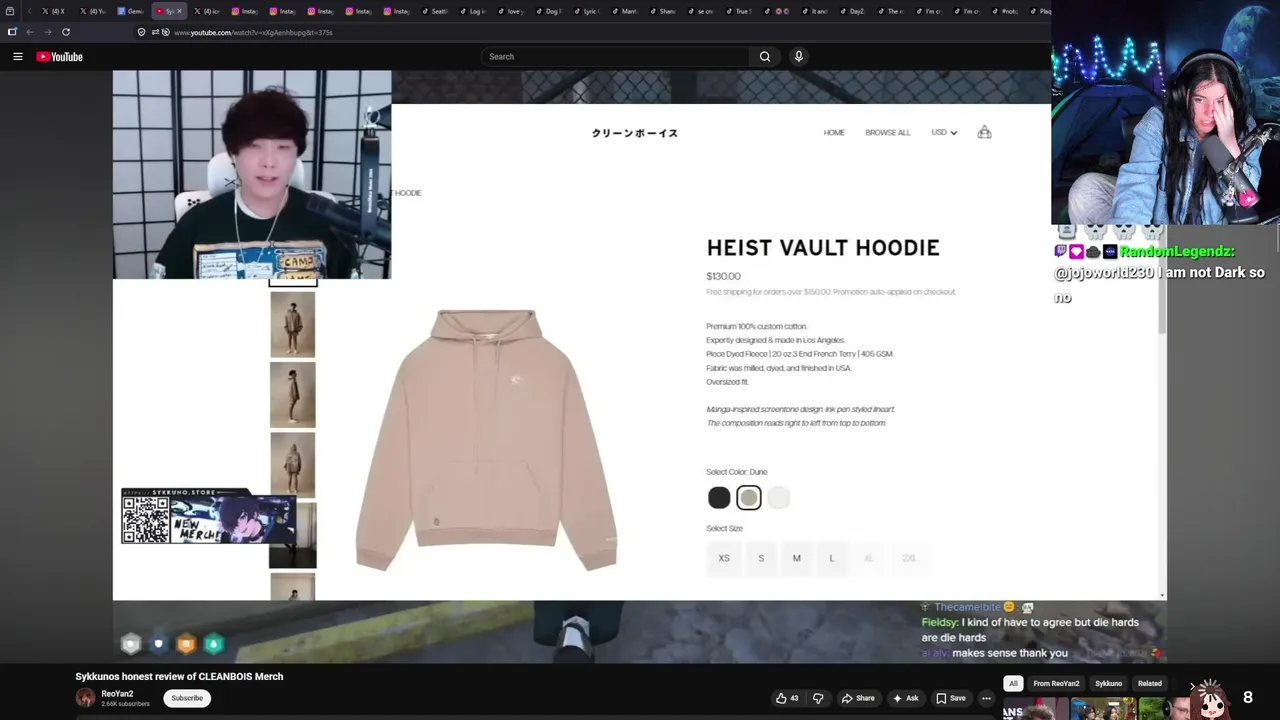Image resolution: width=1280 pixels, height=720 pixels.
Task: Click the browser address bar URL
Action: tap(253, 32)
